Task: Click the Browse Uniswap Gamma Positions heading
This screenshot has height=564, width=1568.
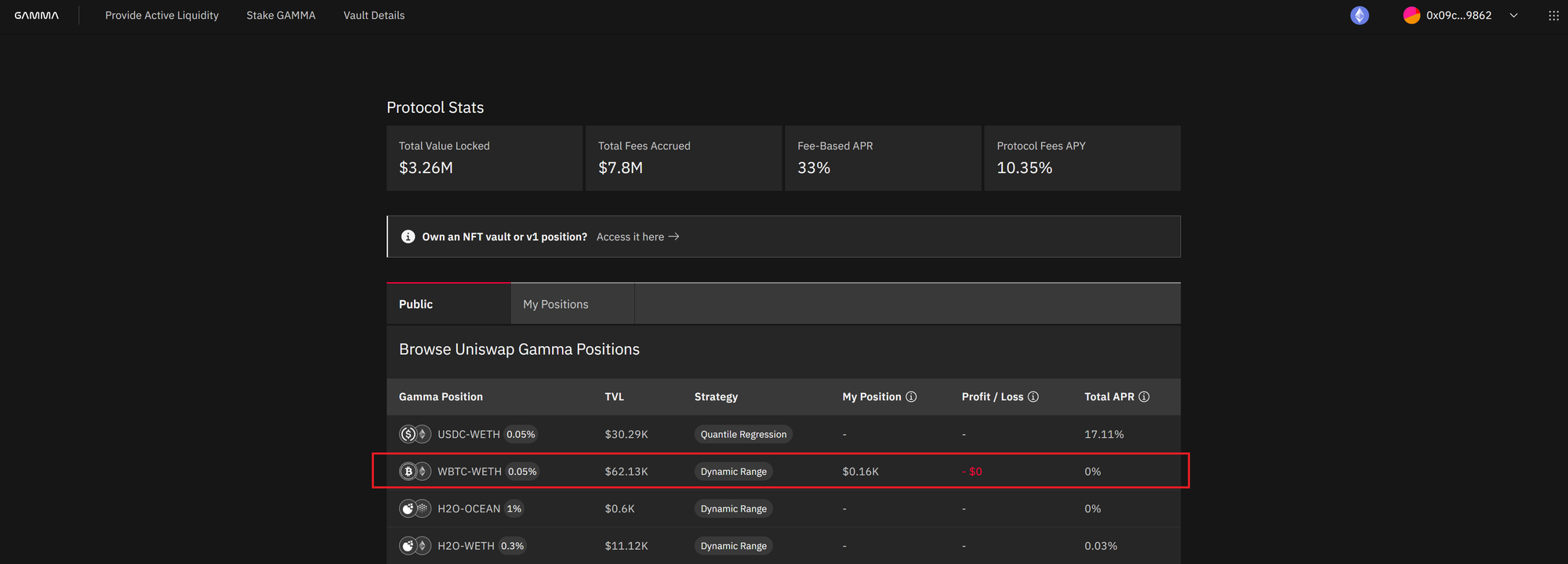Action: click(519, 349)
